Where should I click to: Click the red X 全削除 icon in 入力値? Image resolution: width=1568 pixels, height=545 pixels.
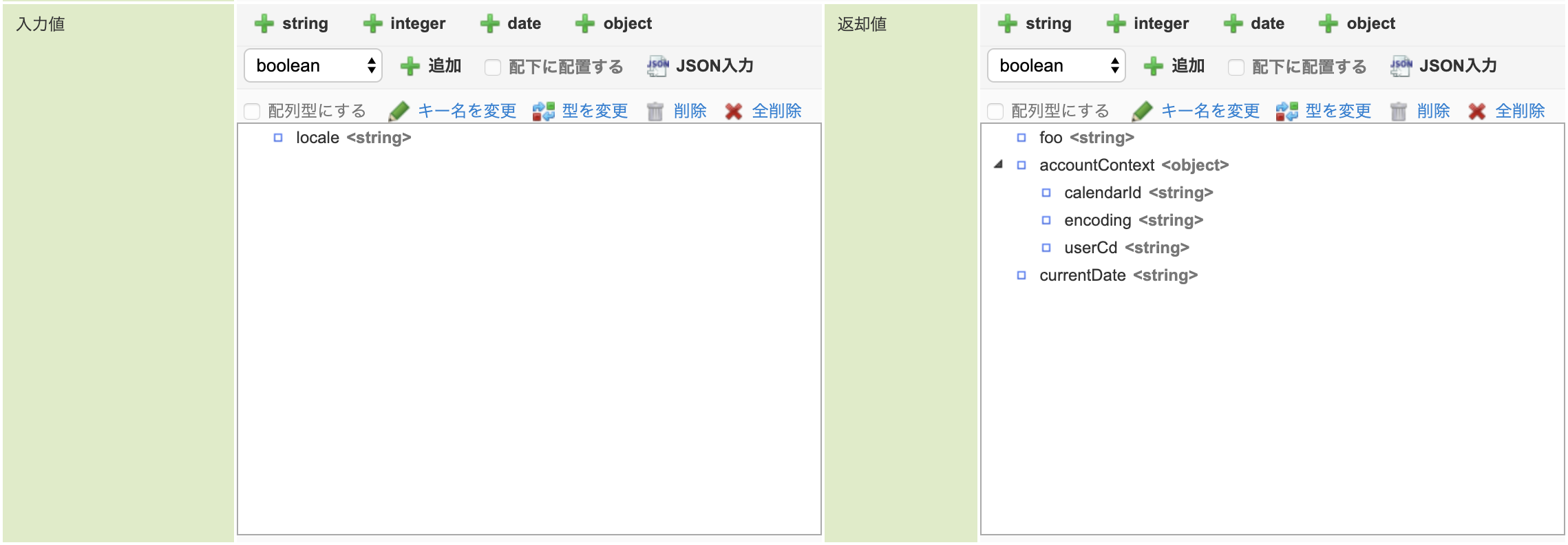tap(734, 110)
